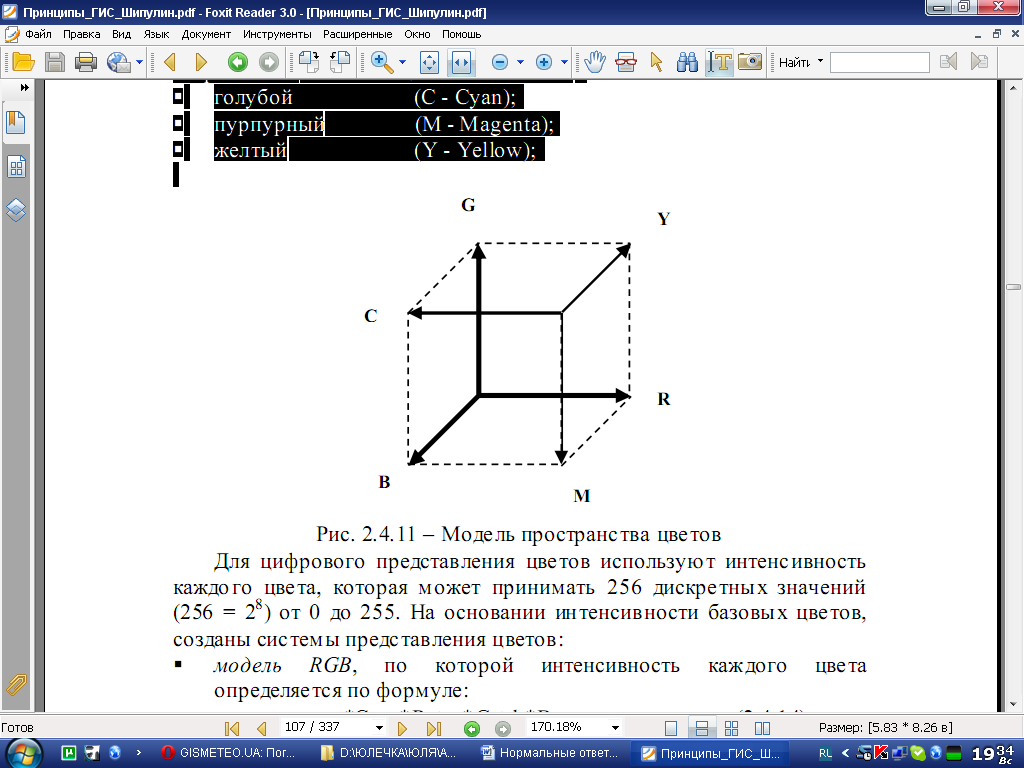The width and height of the screenshot is (1024, 768).
Task: Open the Attachments paperclip panel
Action: coord(16,685)
